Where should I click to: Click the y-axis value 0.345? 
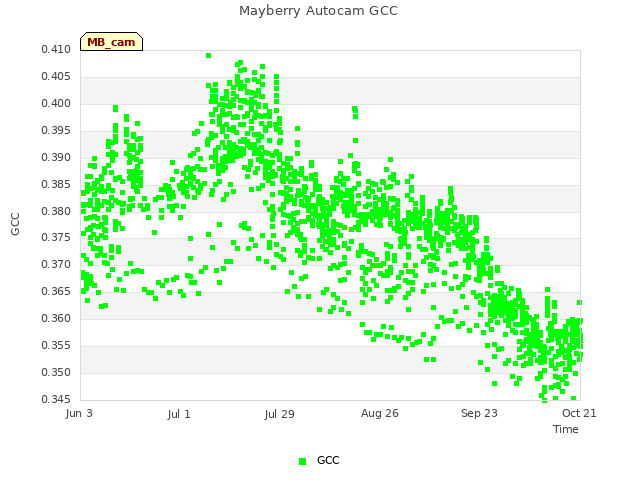tap(56, 399)
